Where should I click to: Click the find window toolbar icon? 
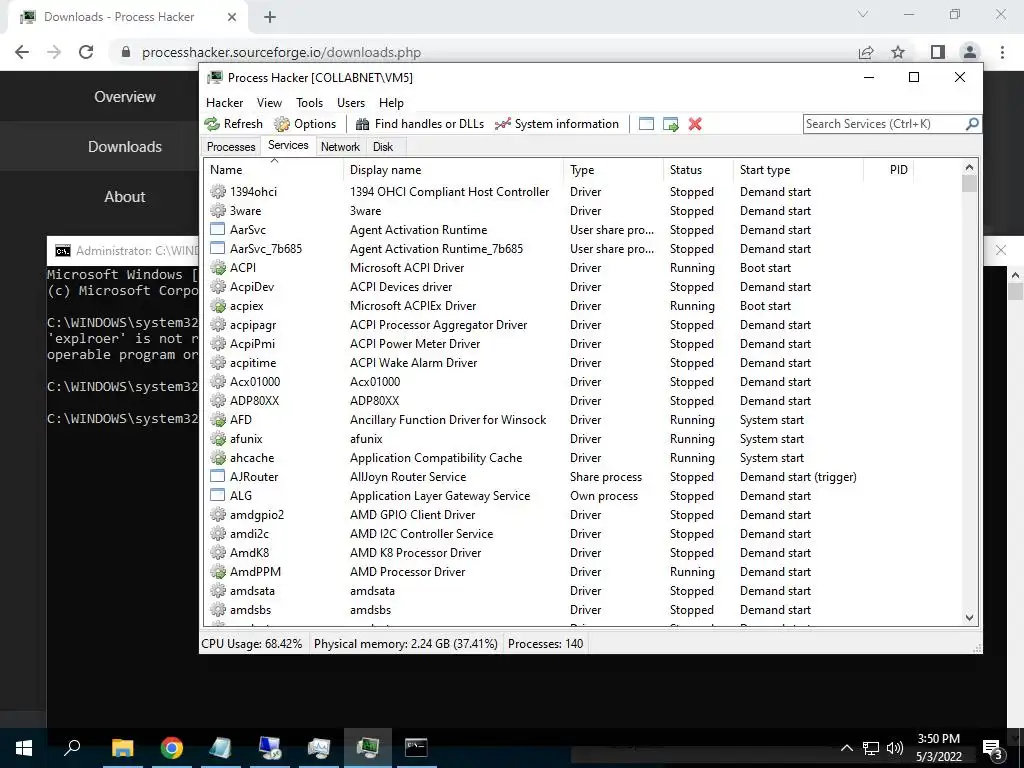click(646, 124)
